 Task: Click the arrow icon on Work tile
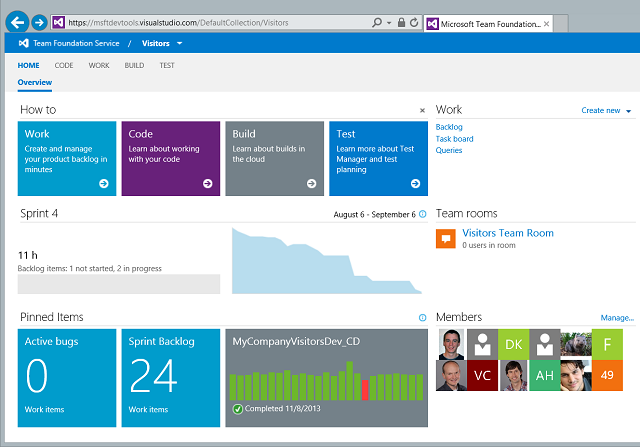(x=104, y=184)
